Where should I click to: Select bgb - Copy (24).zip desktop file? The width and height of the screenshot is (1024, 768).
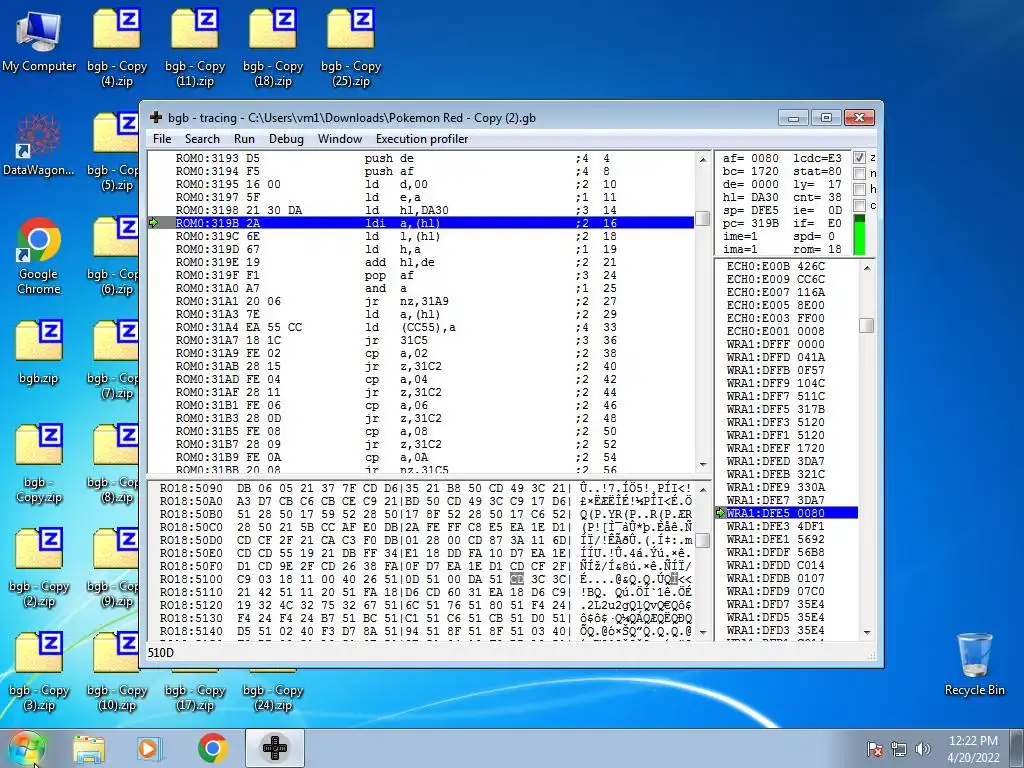point(273,689)
